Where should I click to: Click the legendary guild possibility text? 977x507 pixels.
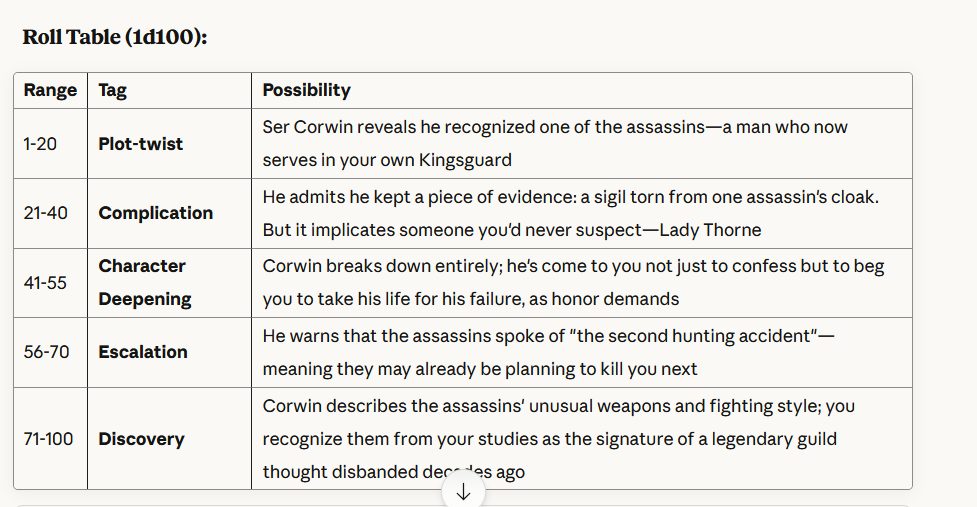(558, 439)
